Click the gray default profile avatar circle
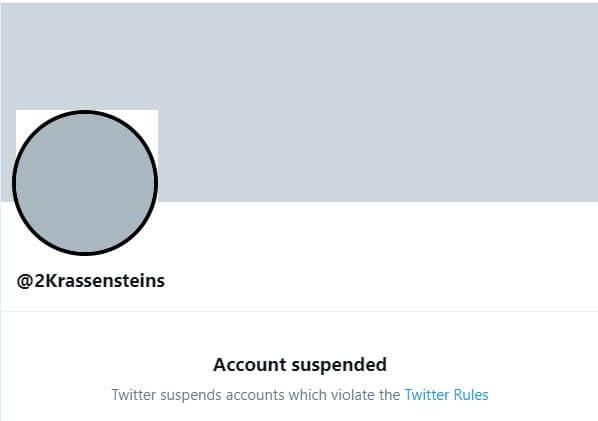 [85, 182]
